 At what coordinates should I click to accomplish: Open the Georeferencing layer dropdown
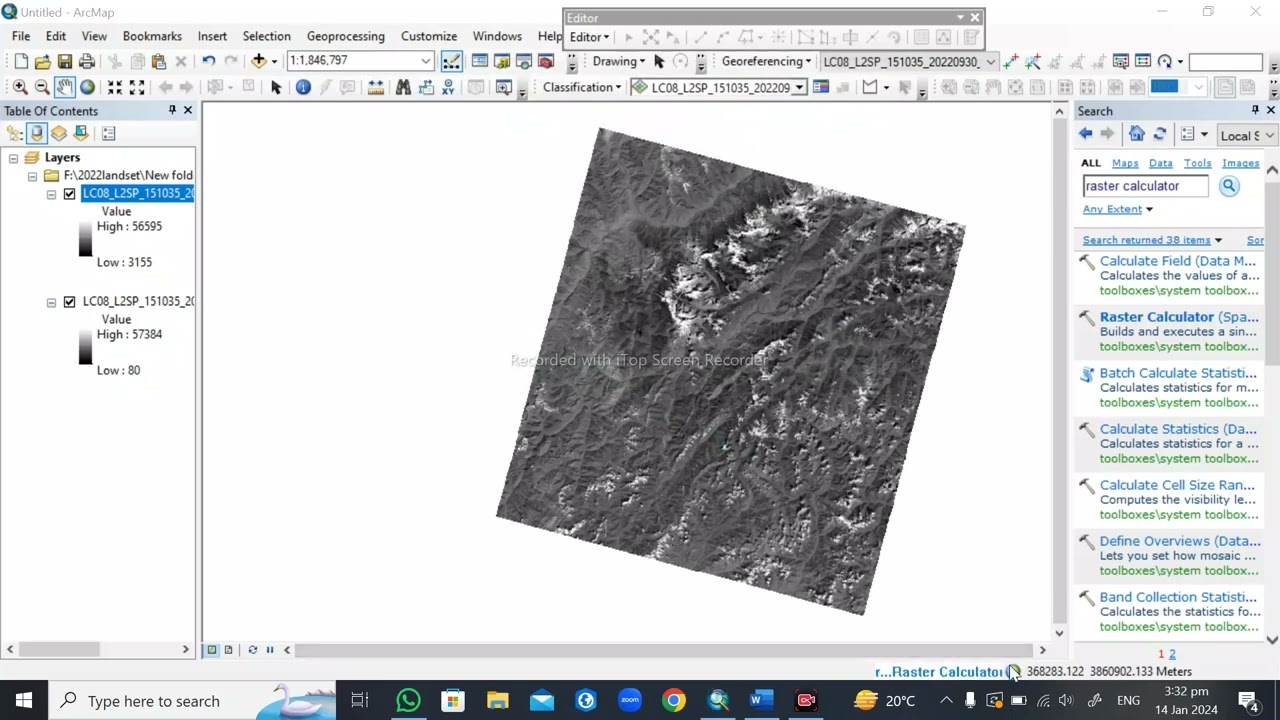coord(990,62)
